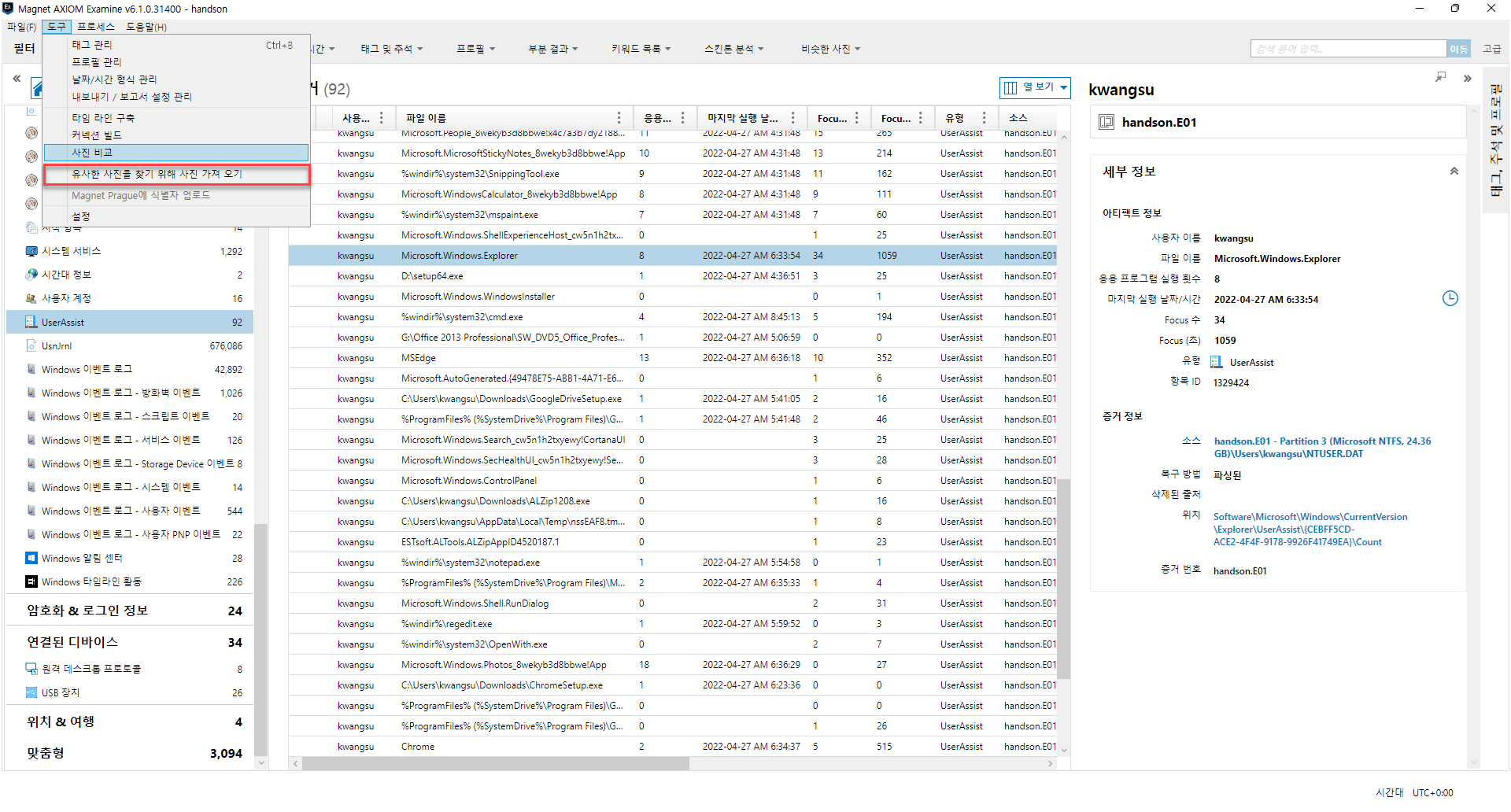Screen dimensions: 1511x812
Task: Collapse details panel with double right chevron
Action: (1467, 79)
